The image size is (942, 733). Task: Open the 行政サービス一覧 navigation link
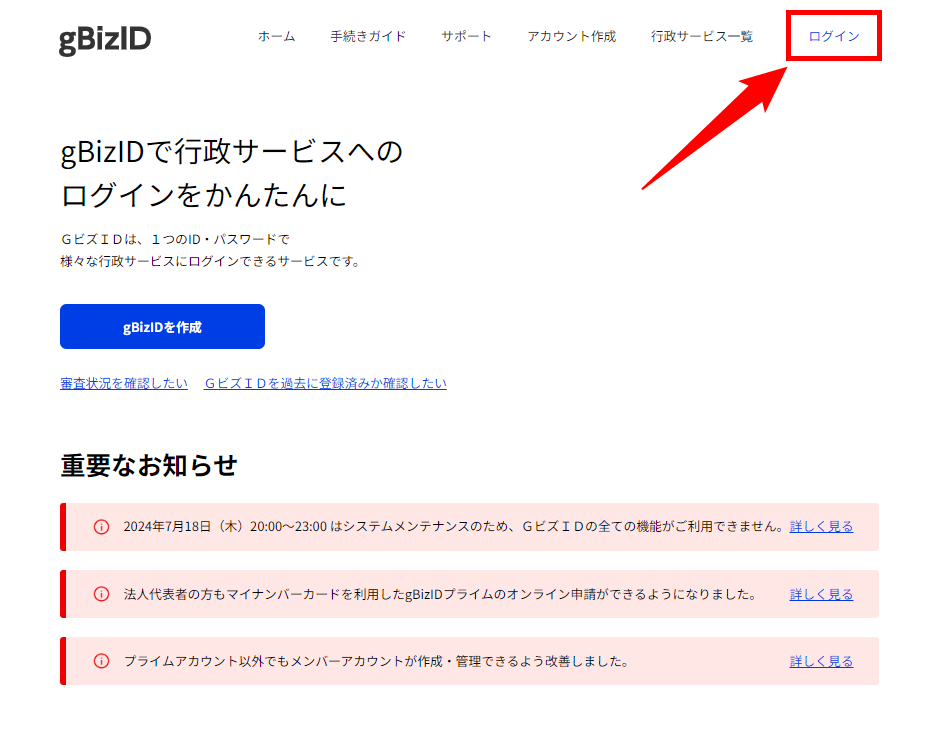point(701,37)
